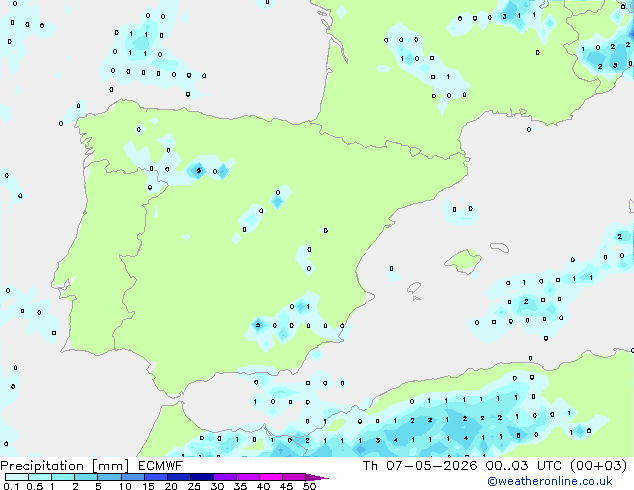Click the 'ECMWF' model label

point(161,466)
